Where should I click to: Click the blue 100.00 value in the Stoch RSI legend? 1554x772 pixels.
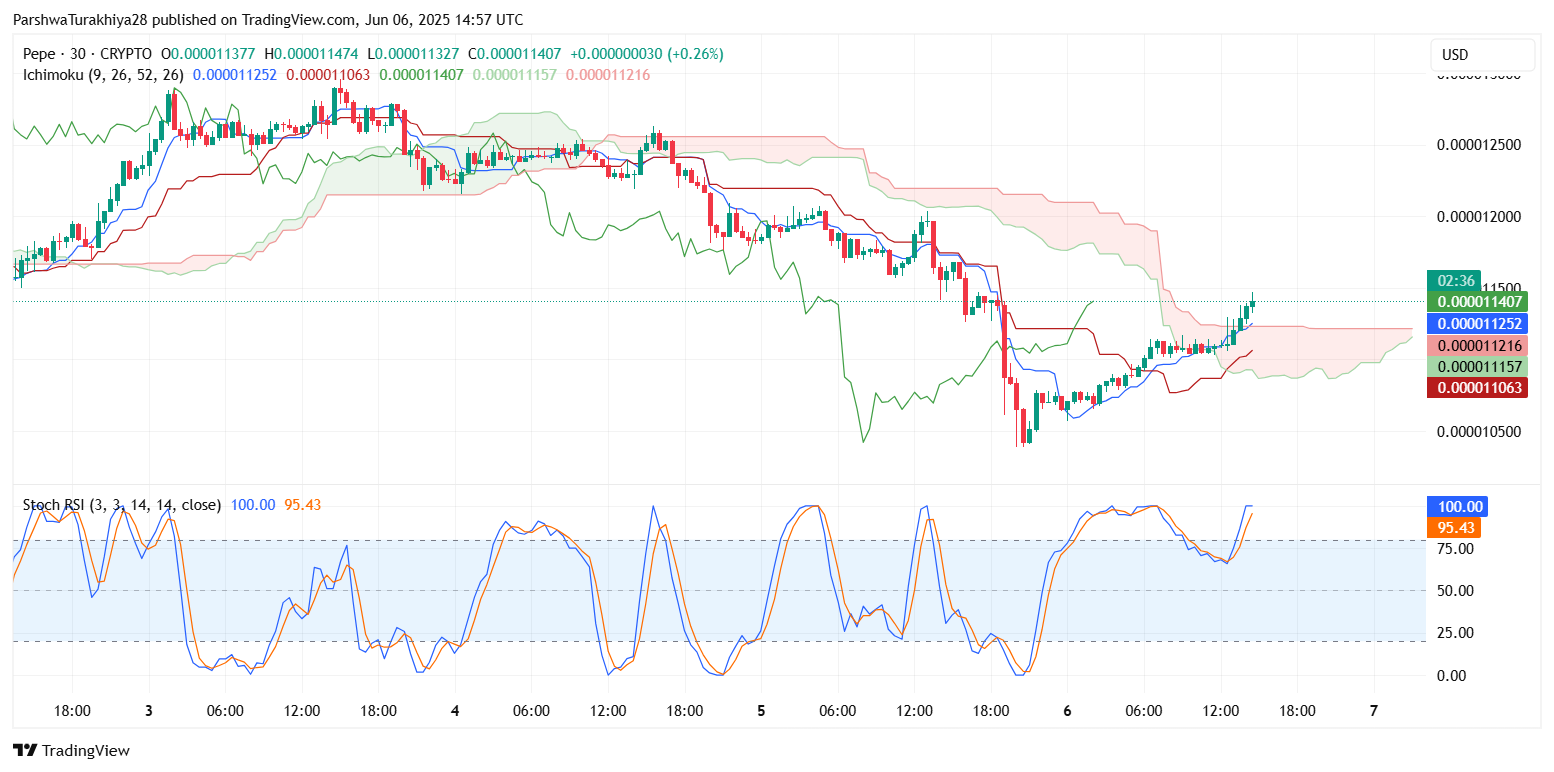pos(253,505)
